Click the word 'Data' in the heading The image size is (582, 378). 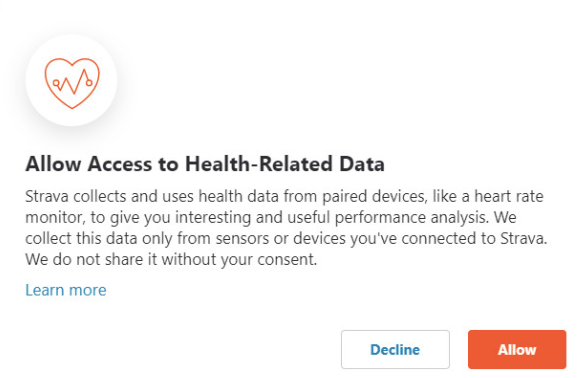pos(362,164)
